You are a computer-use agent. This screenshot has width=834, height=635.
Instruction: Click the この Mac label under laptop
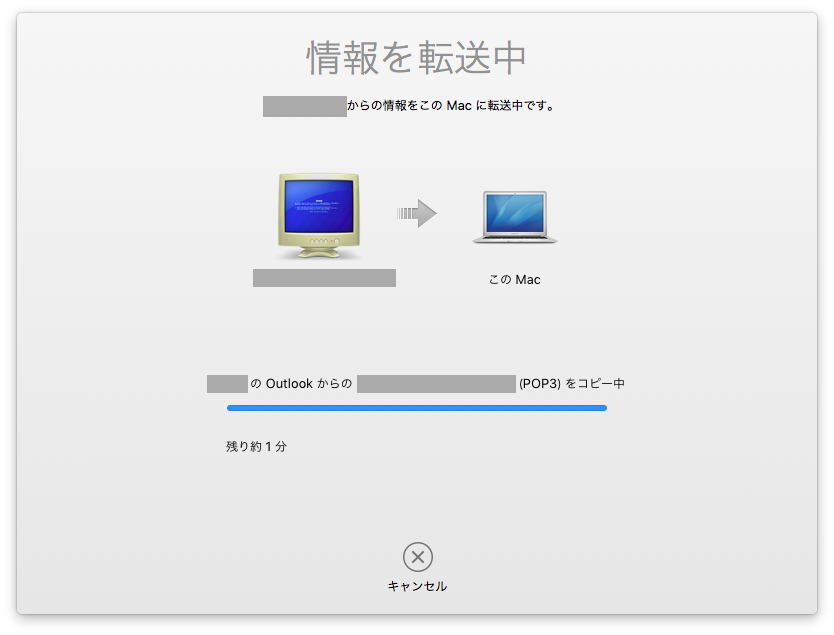click(x=515, y=279)
